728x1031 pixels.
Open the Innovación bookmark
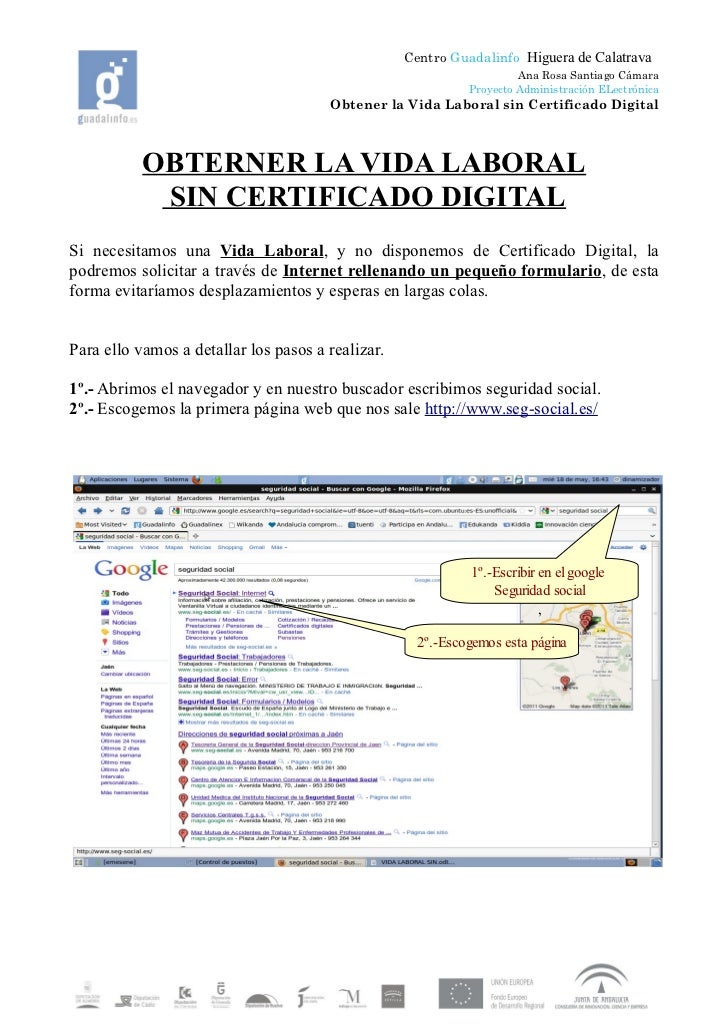pyautogui.click(x=566, y=525)
